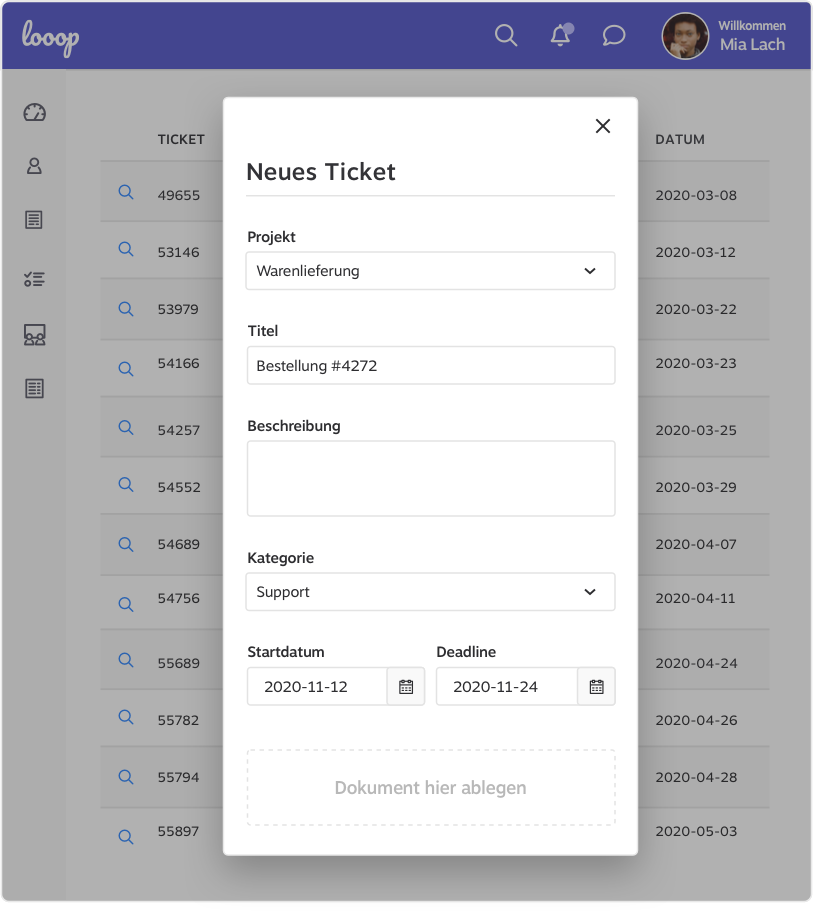Click the Titel input field
This screenshot has width=813, height=912.
(x=430, y=366)
